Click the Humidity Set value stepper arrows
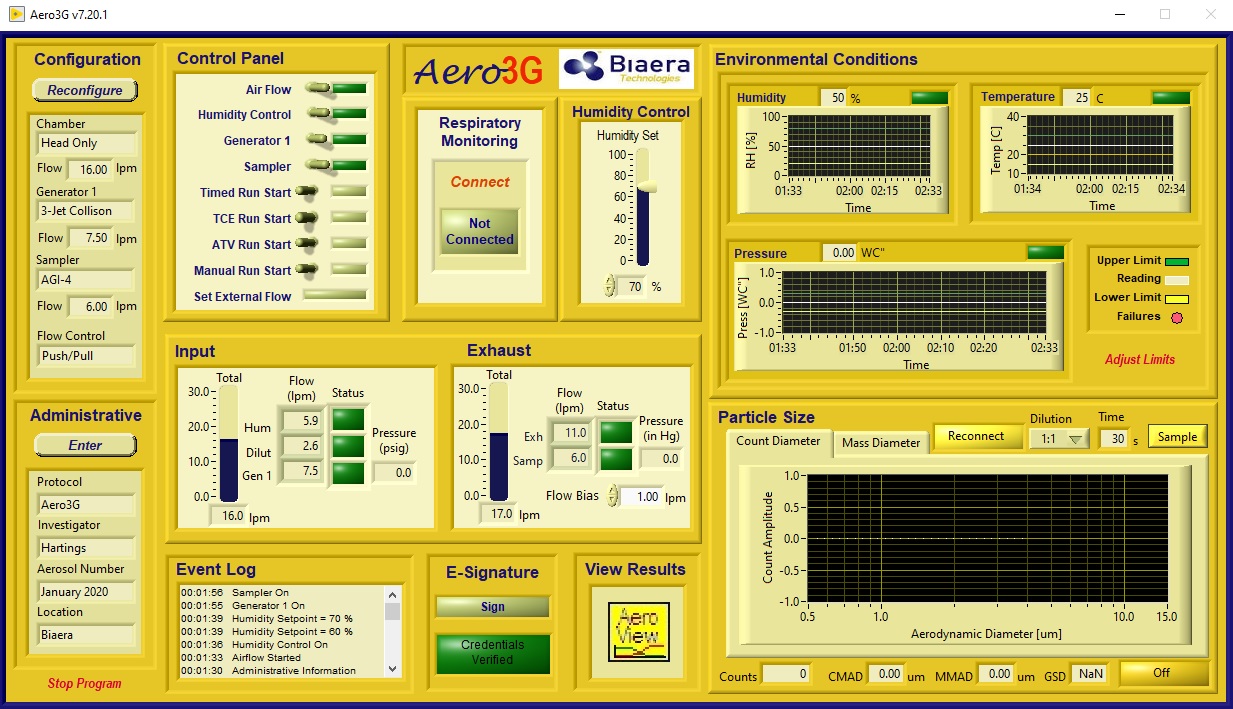 coord(611,286)
